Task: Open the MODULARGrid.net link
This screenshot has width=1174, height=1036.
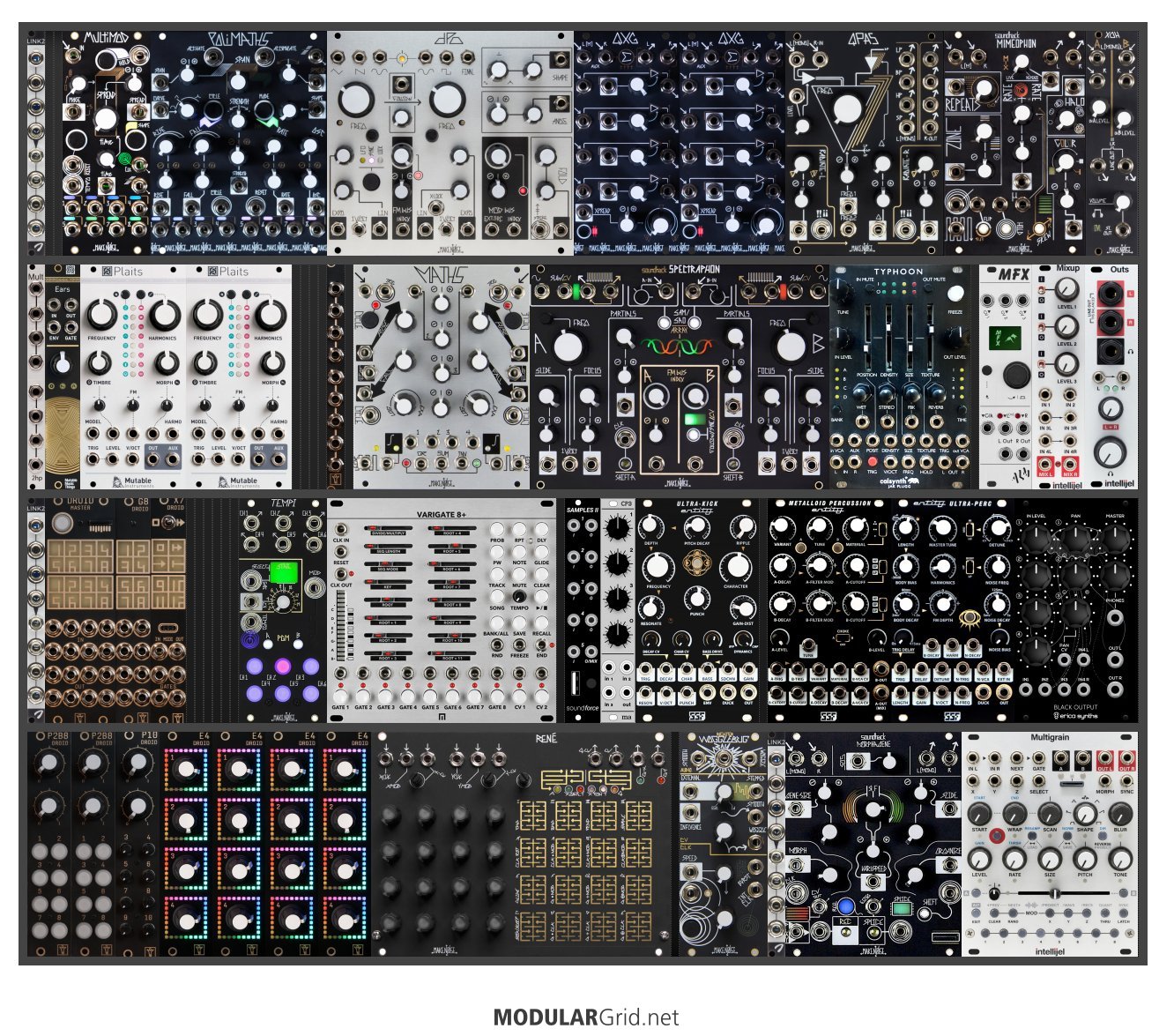Action: (x=586, y=1017)
